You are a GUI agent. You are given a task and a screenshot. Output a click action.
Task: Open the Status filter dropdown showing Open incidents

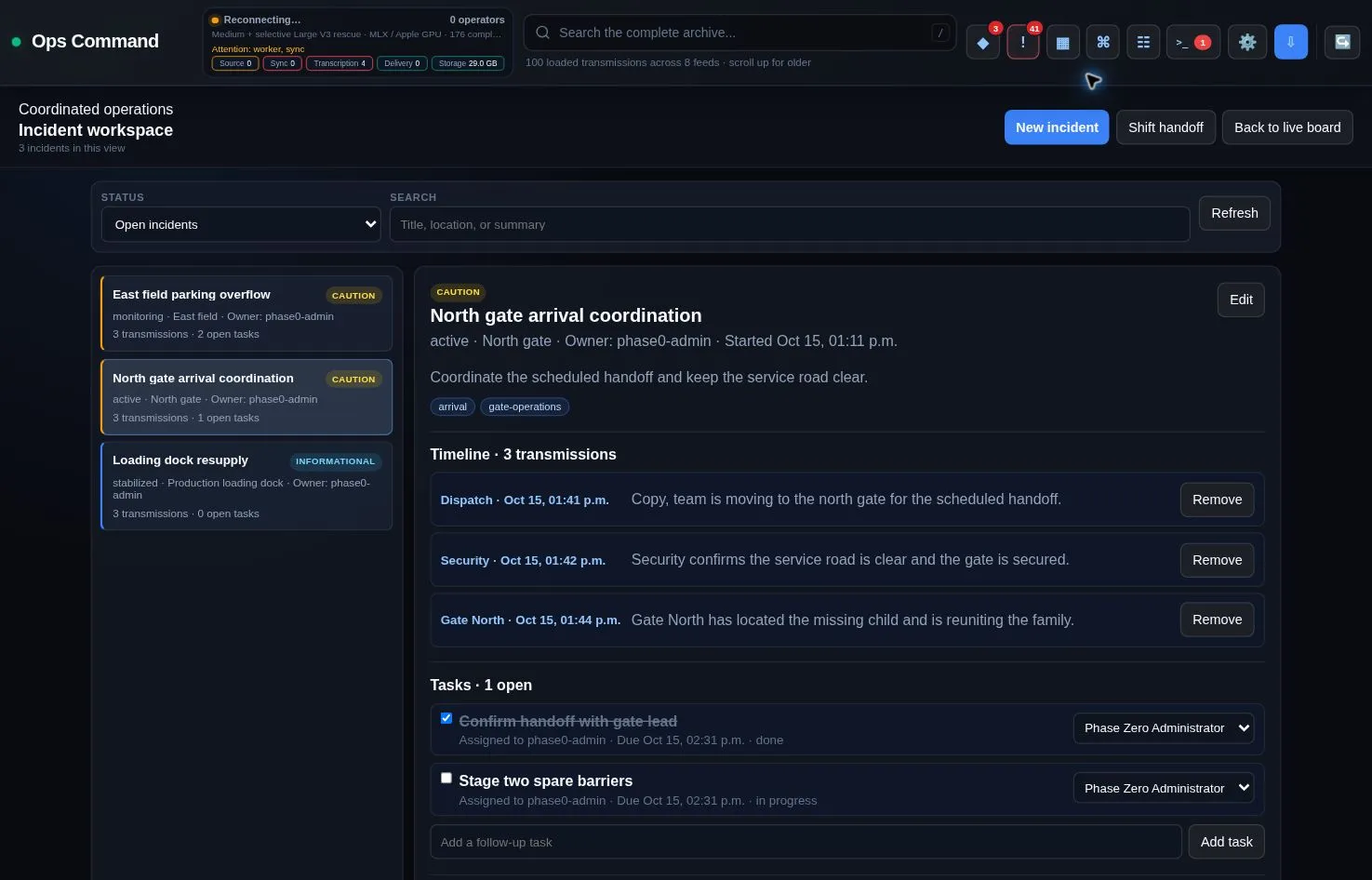click(241, 224)
